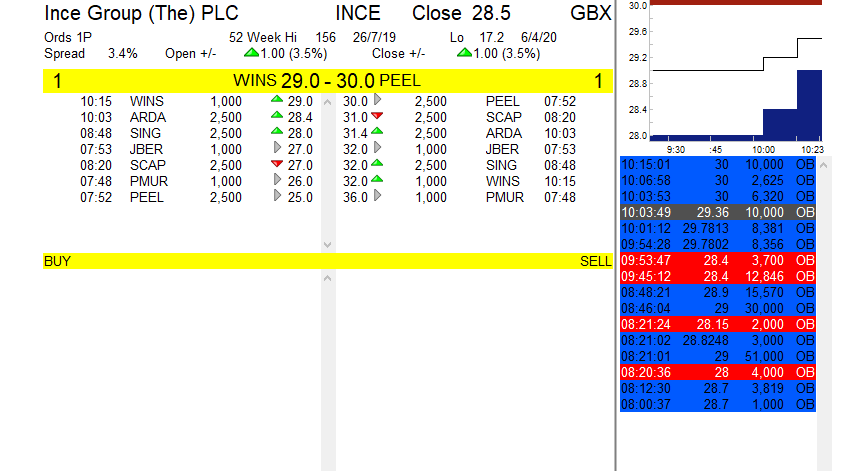Select the red 09:53:47 trade of 3,700

718,260
